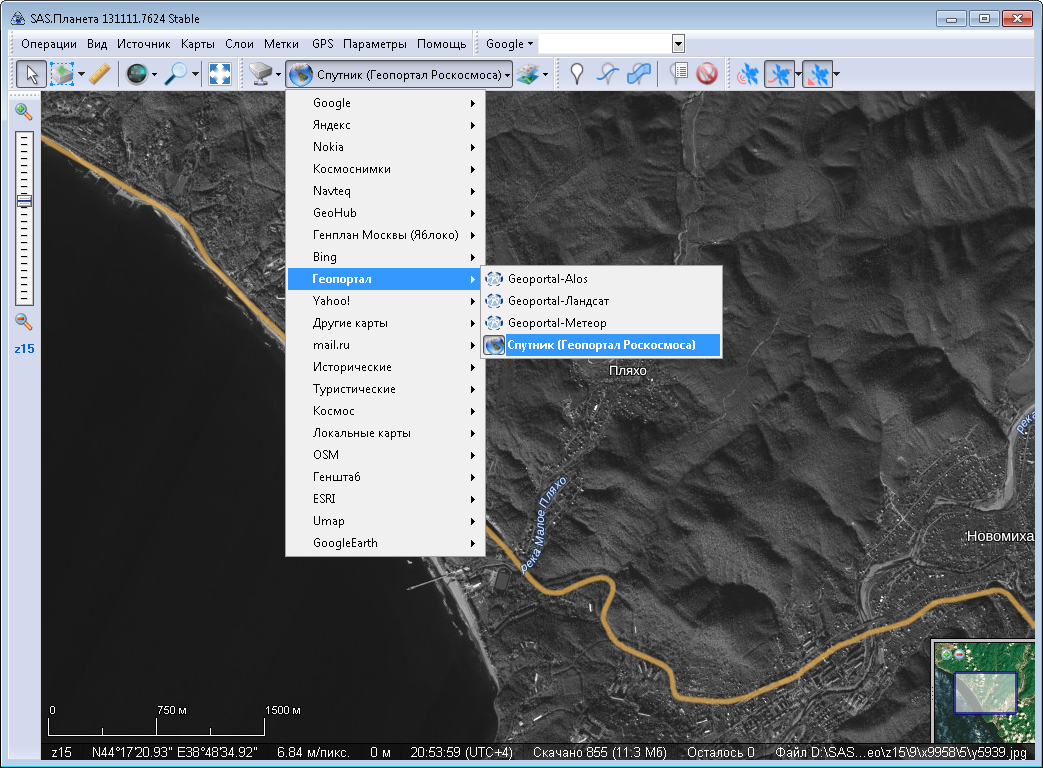This screenshot has width=1043, height=768.
Task: Expand the Генштаб maps submenu
Action: (x=386, y=477)
